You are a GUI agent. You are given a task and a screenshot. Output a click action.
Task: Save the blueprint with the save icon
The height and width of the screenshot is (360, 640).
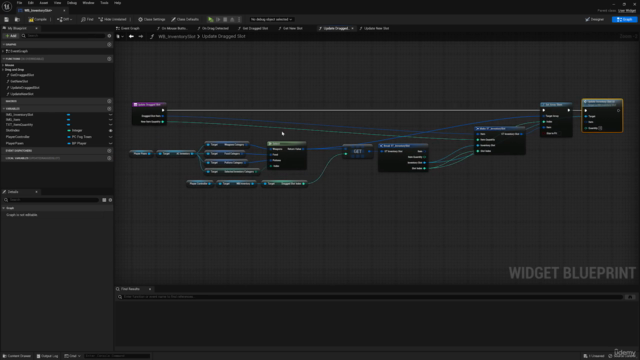click(7, 19)
